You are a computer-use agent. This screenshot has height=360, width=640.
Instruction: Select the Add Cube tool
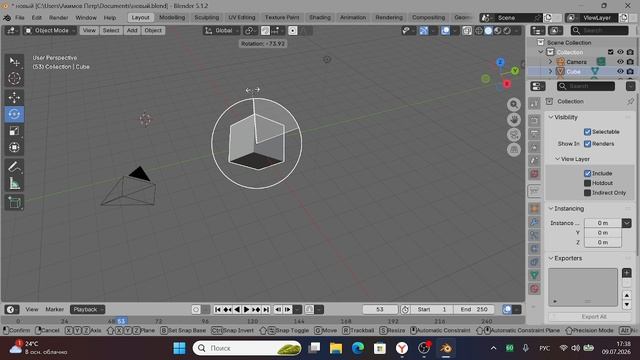point(14,202)
